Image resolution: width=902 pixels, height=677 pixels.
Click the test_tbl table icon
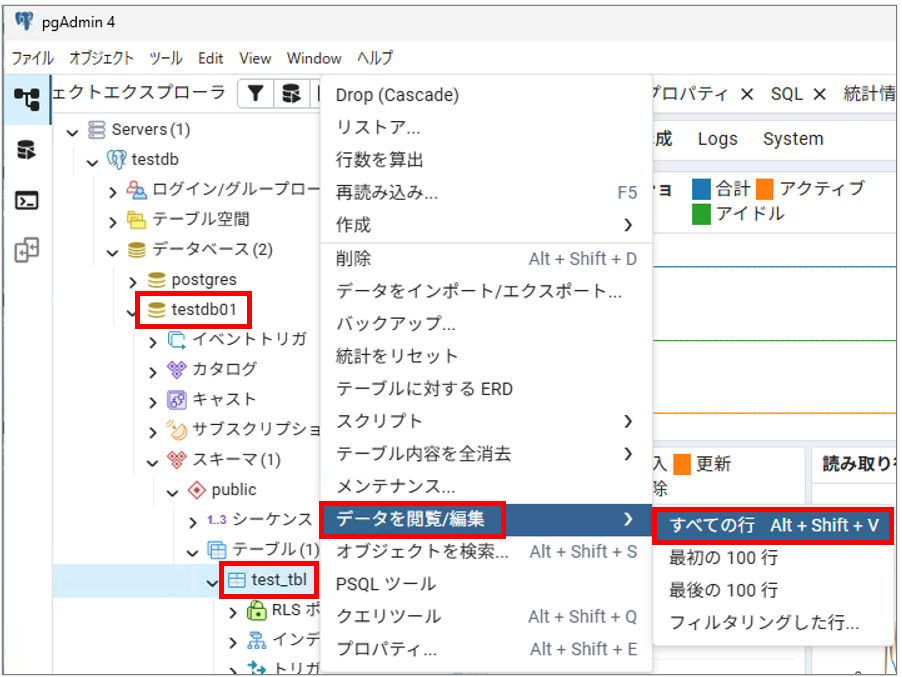pos(237,580)
